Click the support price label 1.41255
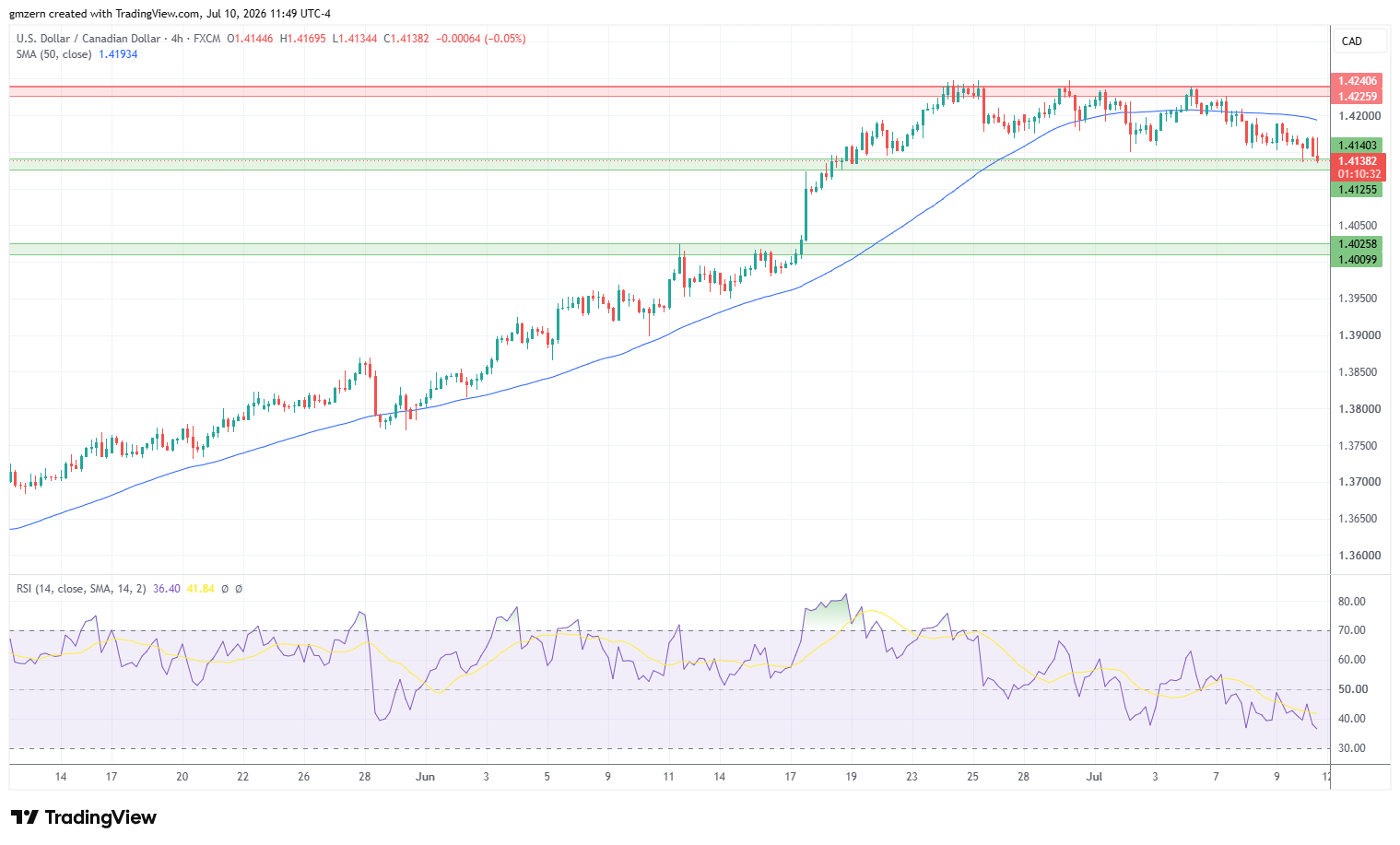Viewport: 1400px width, 845px height. pos(1358,190)
